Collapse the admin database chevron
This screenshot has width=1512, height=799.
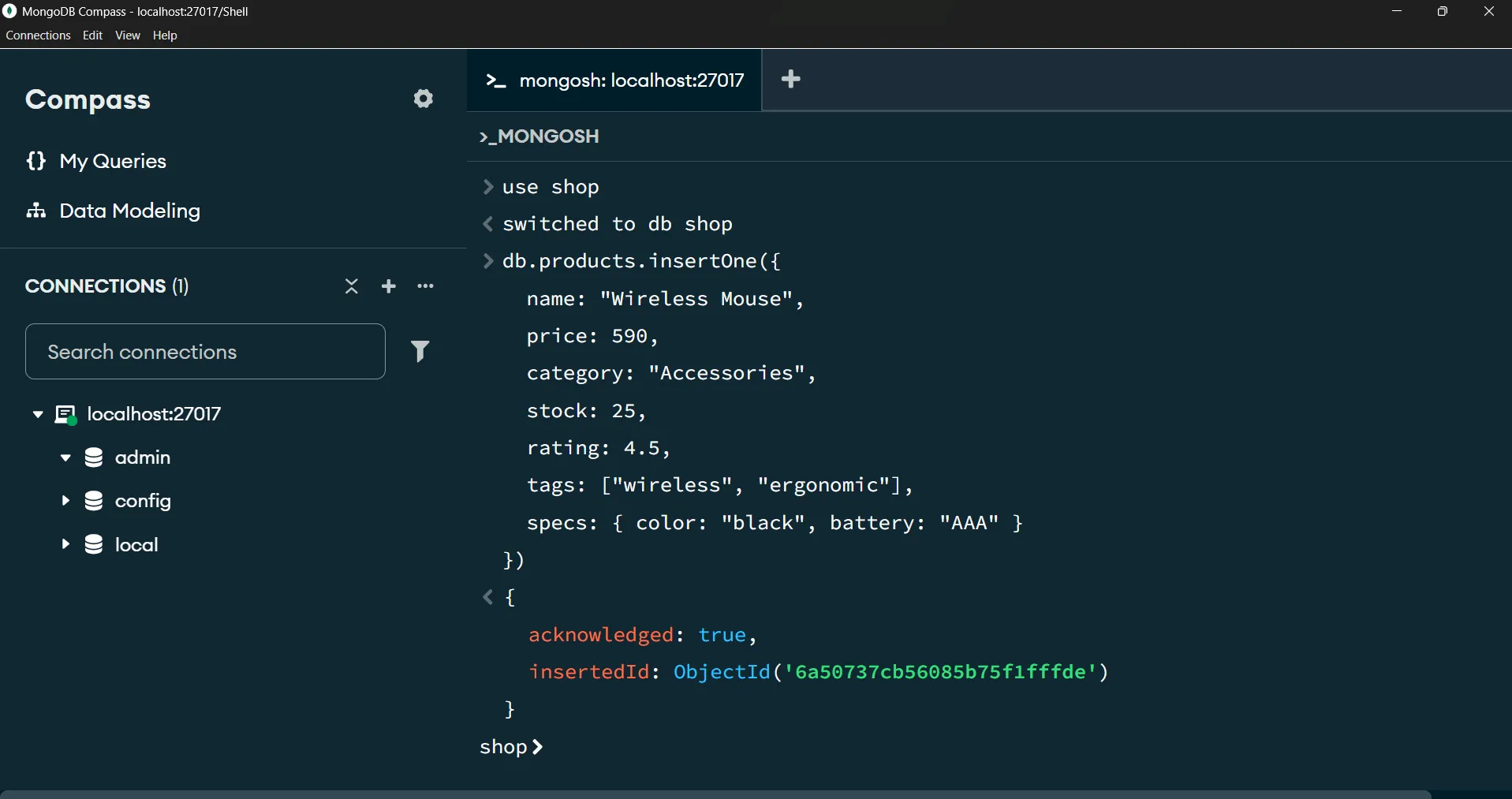[x=65, y=457]
